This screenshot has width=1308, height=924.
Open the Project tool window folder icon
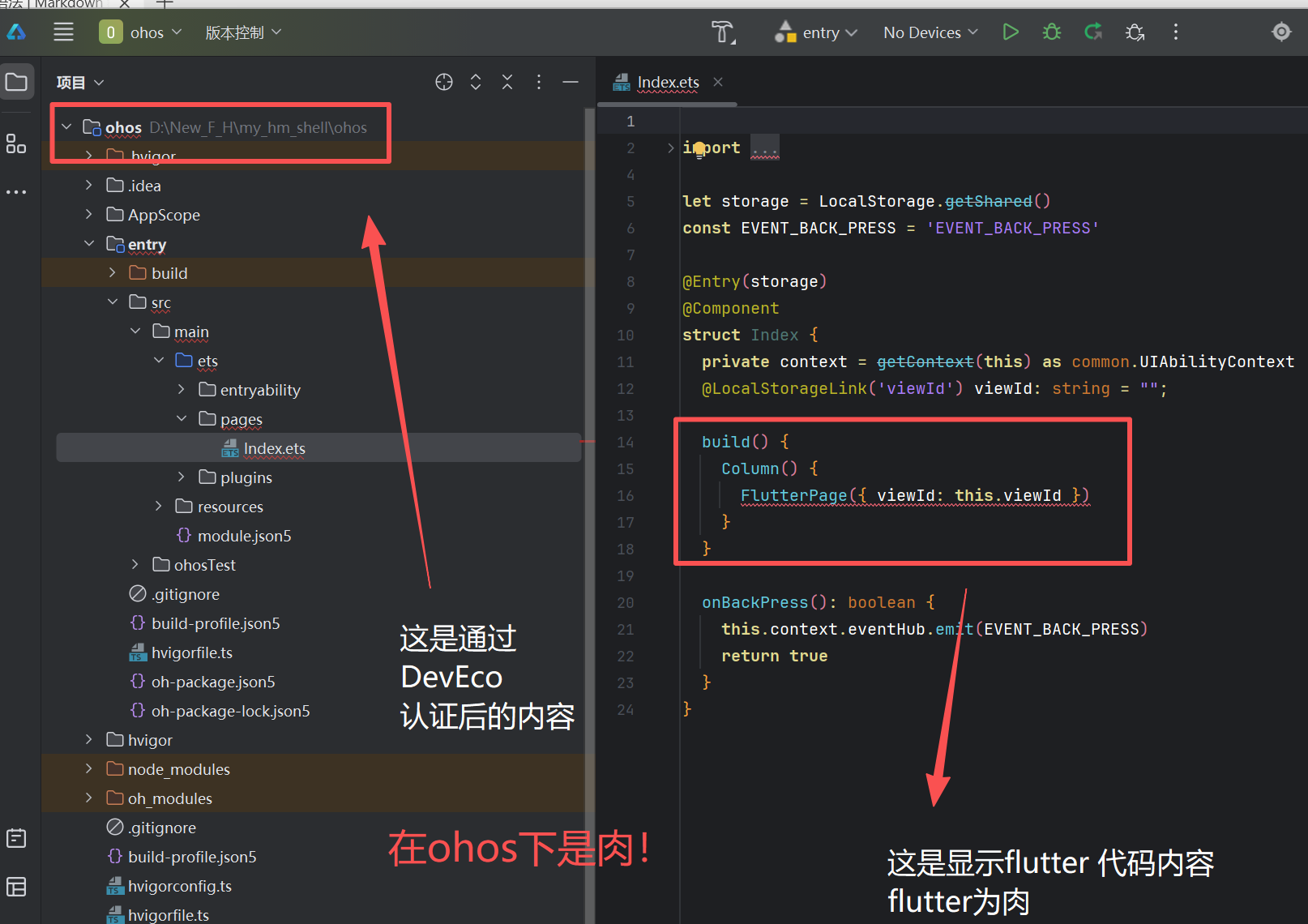coord(17,81)
